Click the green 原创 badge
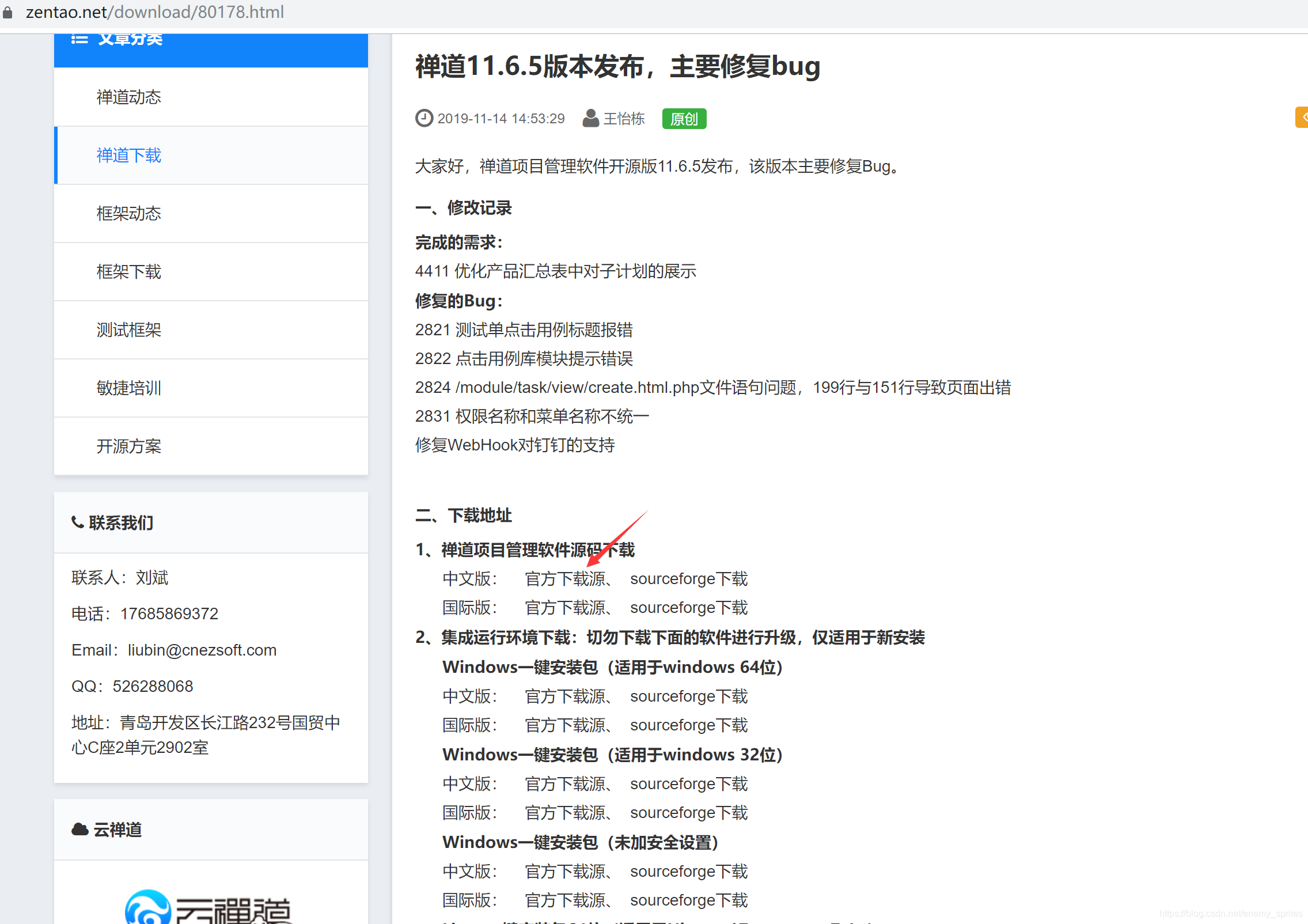 (684, 119)
